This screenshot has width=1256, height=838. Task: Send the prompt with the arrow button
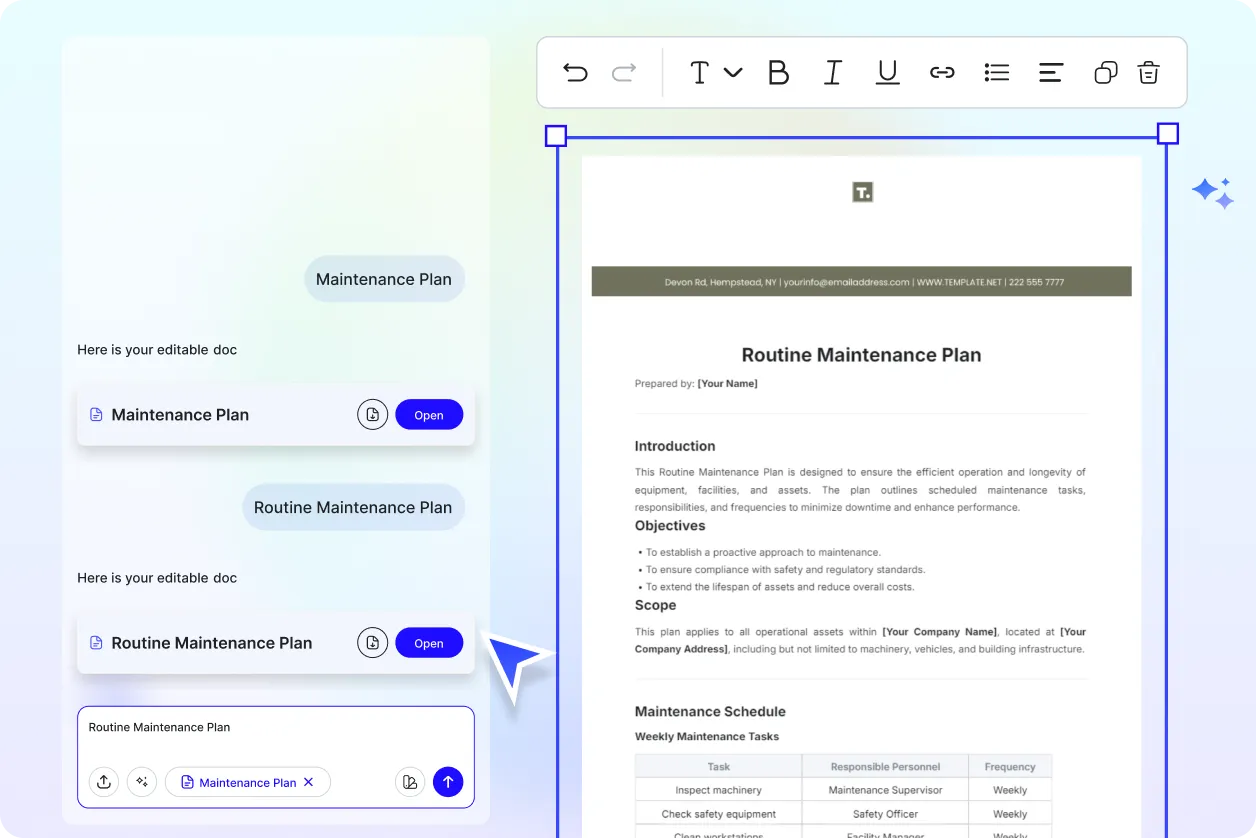[x=448, y=782]
